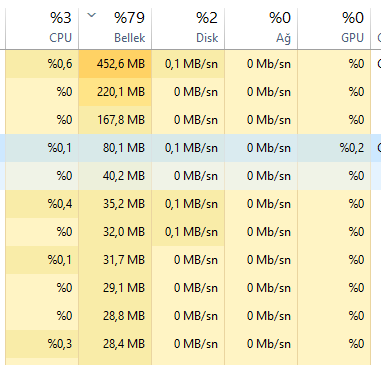Sort by the CPU column header

[x=42, y=28]
